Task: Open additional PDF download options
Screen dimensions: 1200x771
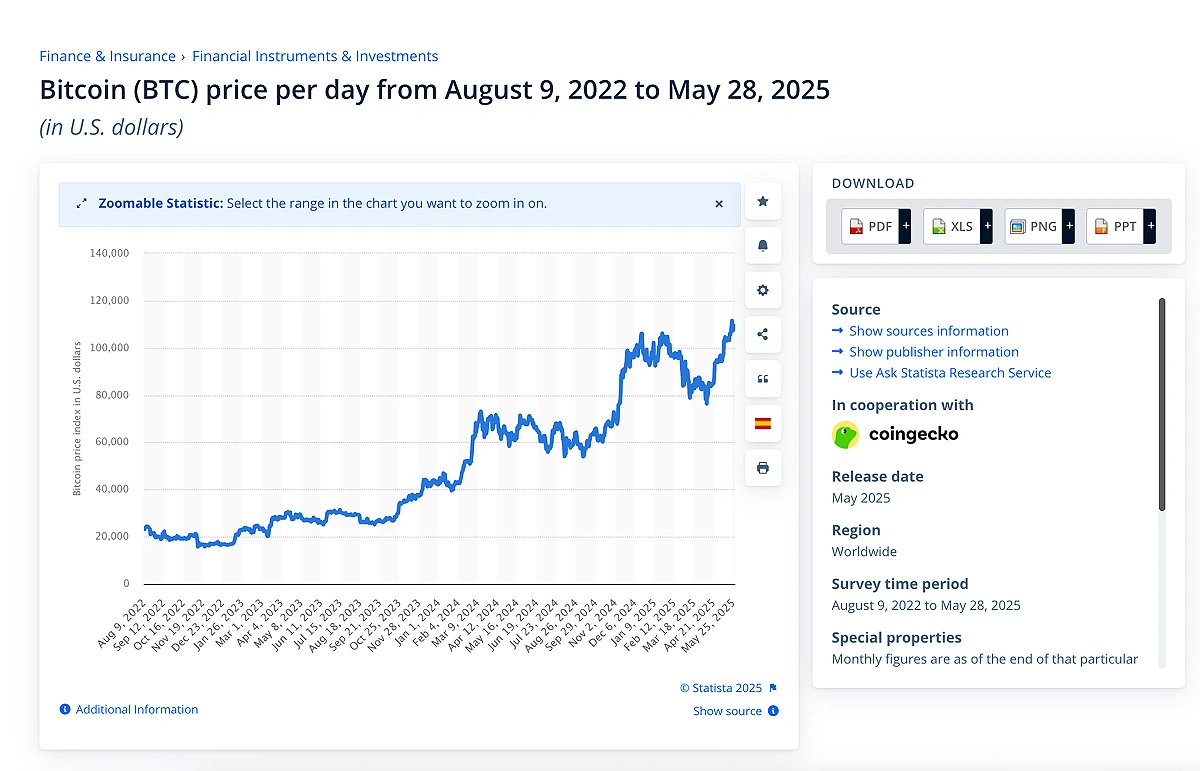Action: (x=905, y=226)
